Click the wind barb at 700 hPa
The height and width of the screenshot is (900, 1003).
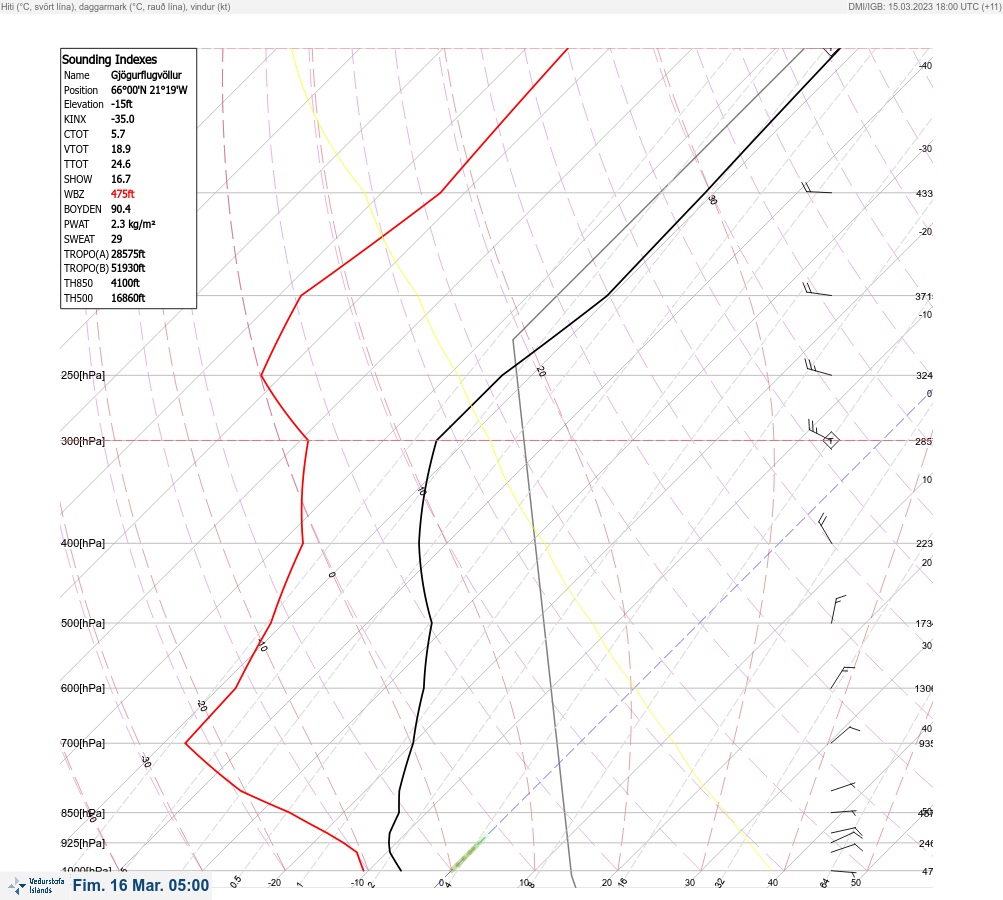click(844, 735)
